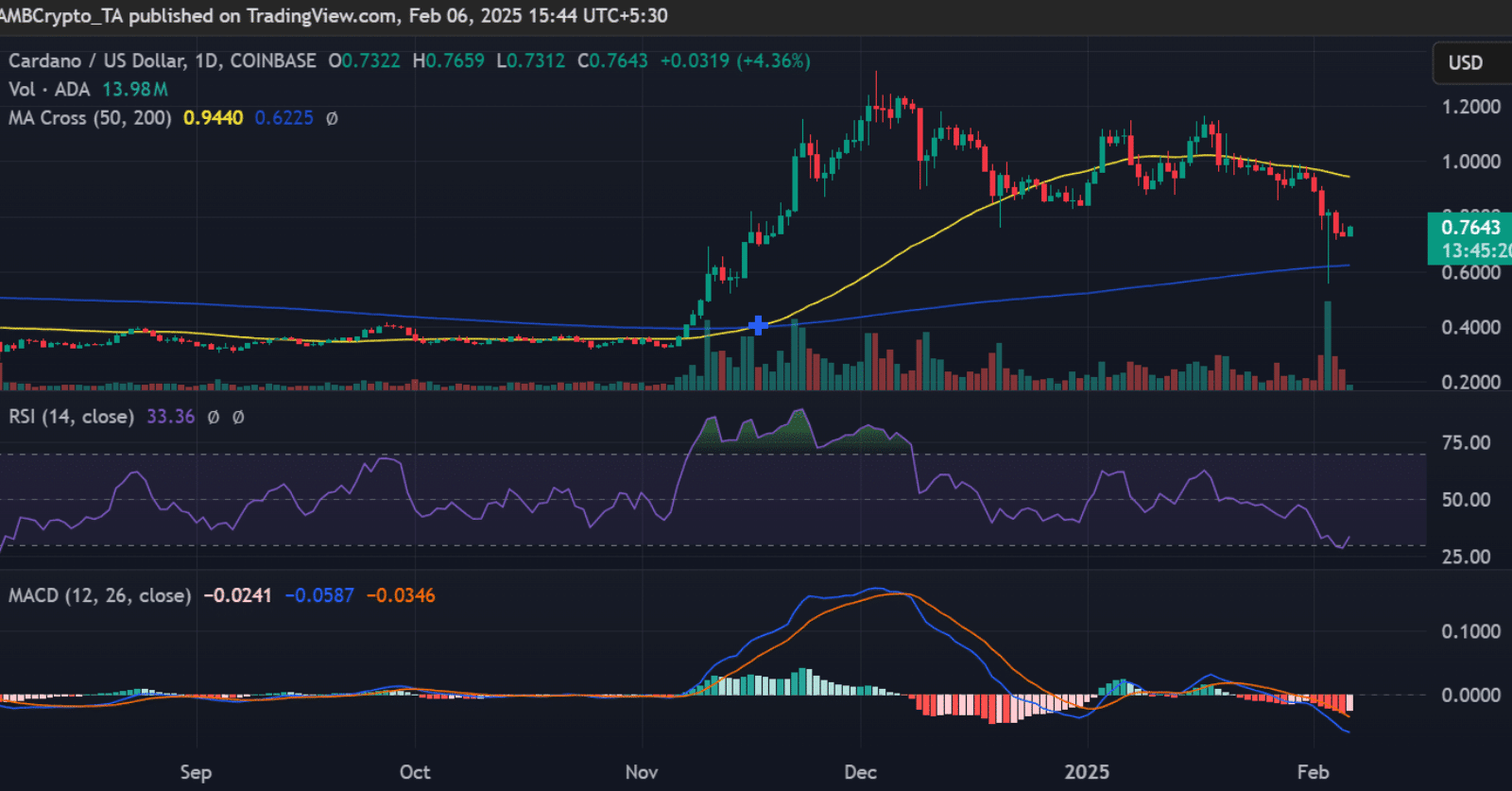This screenshot has height=791, width=1512.
Task: Select the RSI (14, close) indicator label
Action: click(x=71, y=417)
